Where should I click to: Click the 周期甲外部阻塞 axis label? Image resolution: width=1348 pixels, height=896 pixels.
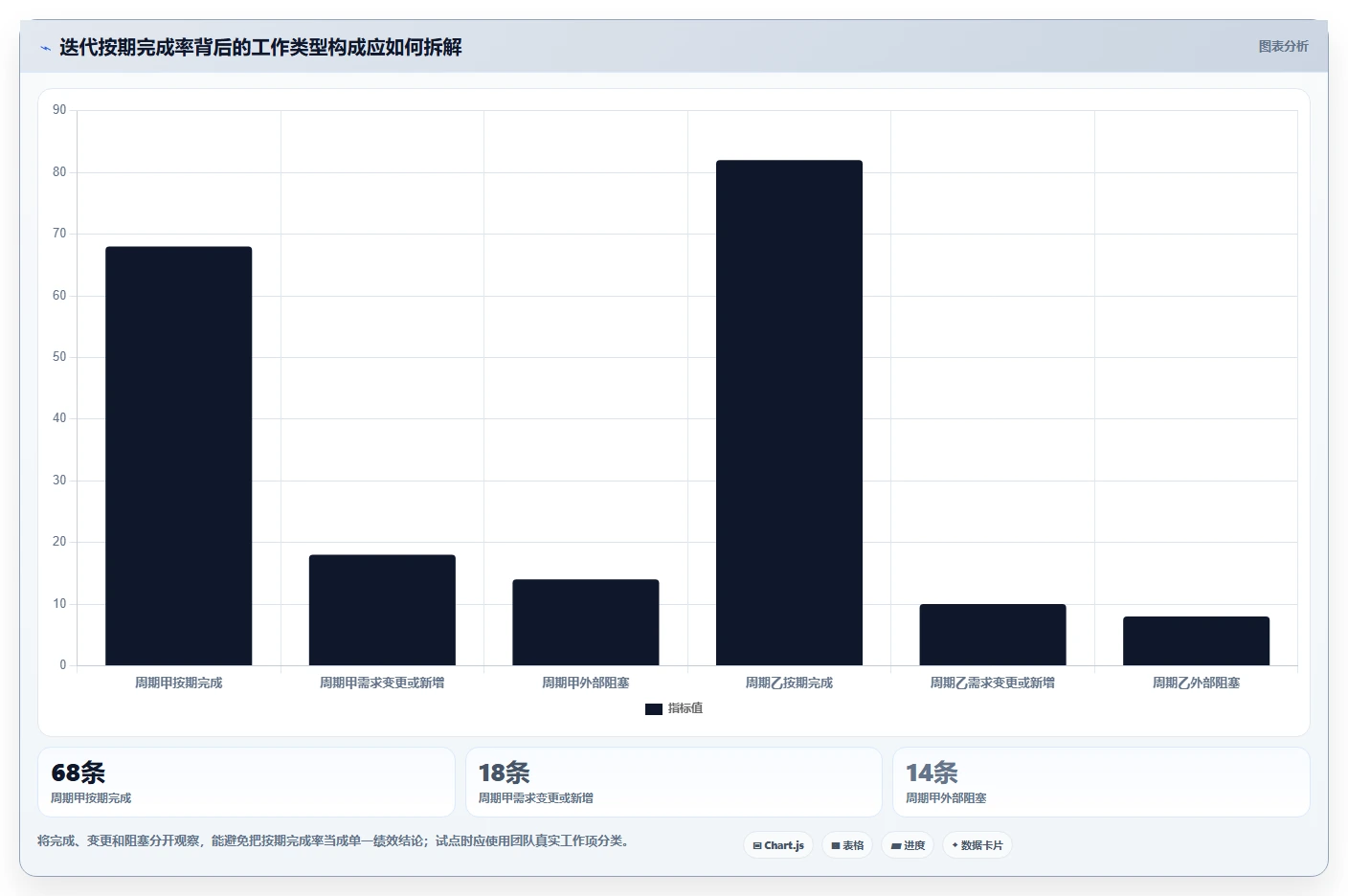tap(586, 683)
